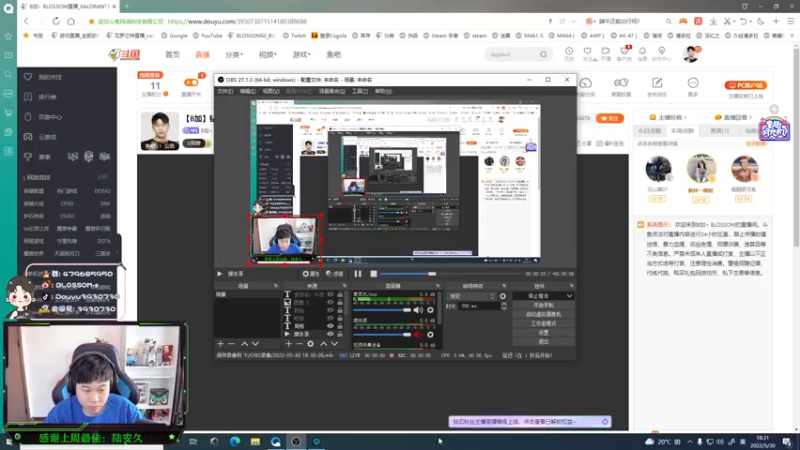This screenshot has width=800, height=450.
Task: Open Douyu history clock icon
Action: [x=569, y=51]
